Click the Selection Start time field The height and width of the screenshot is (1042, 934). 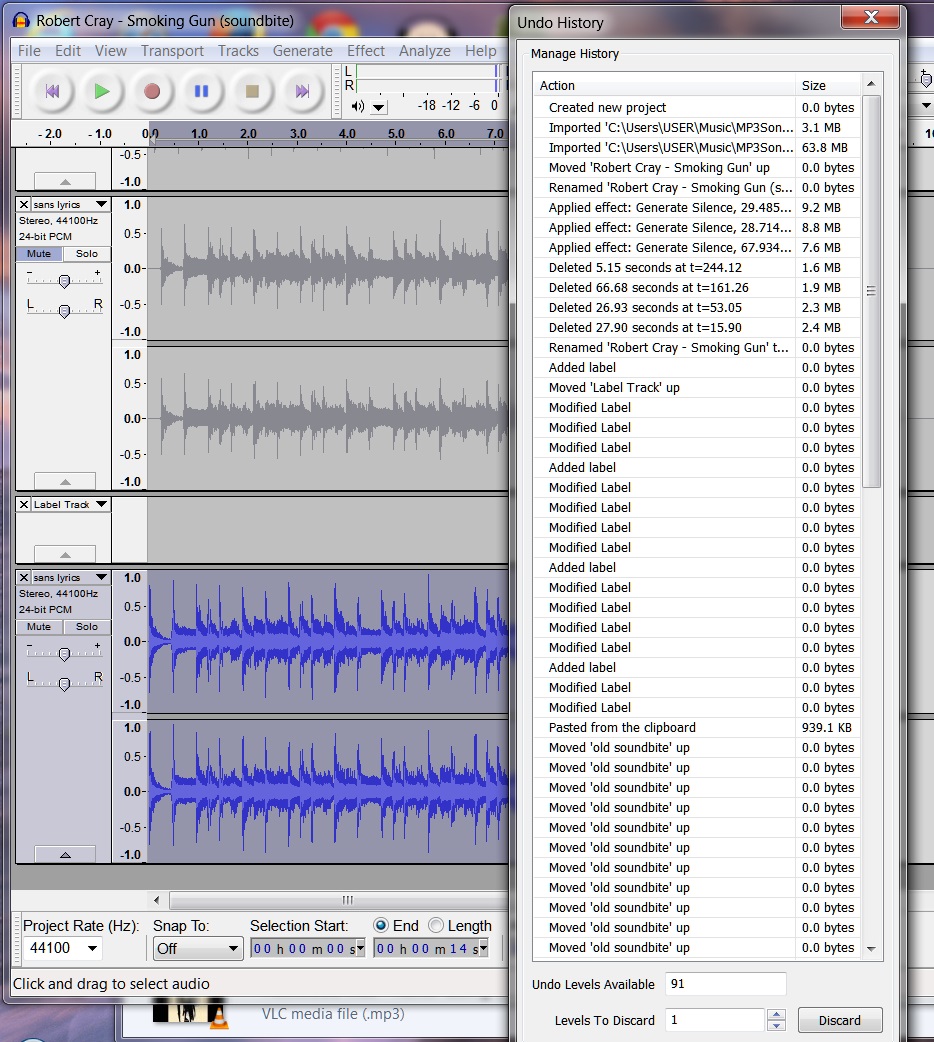(x=302, y=948)
